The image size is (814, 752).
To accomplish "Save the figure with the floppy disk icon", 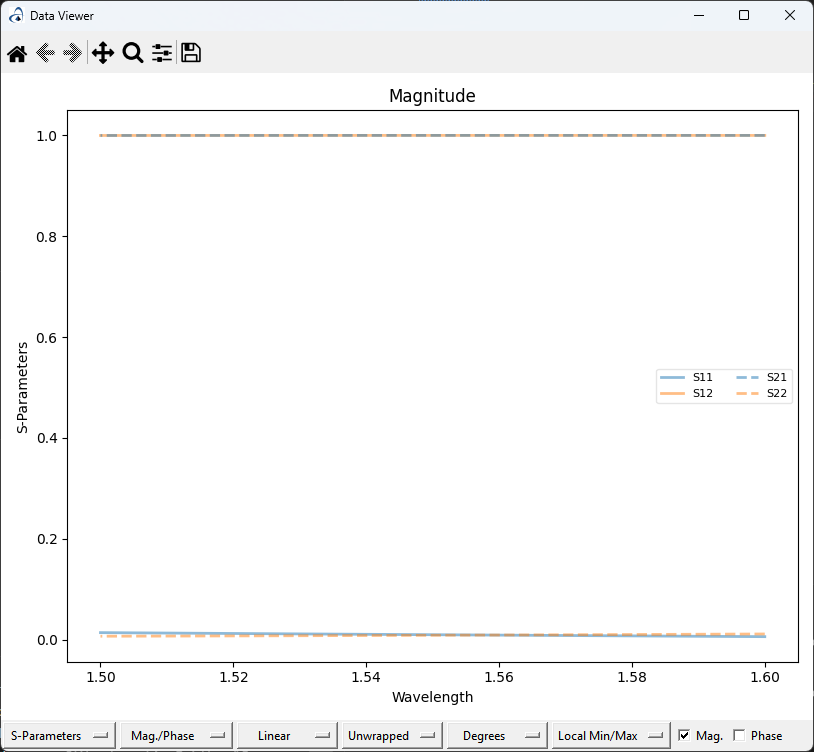I will [x=191, y=53].
